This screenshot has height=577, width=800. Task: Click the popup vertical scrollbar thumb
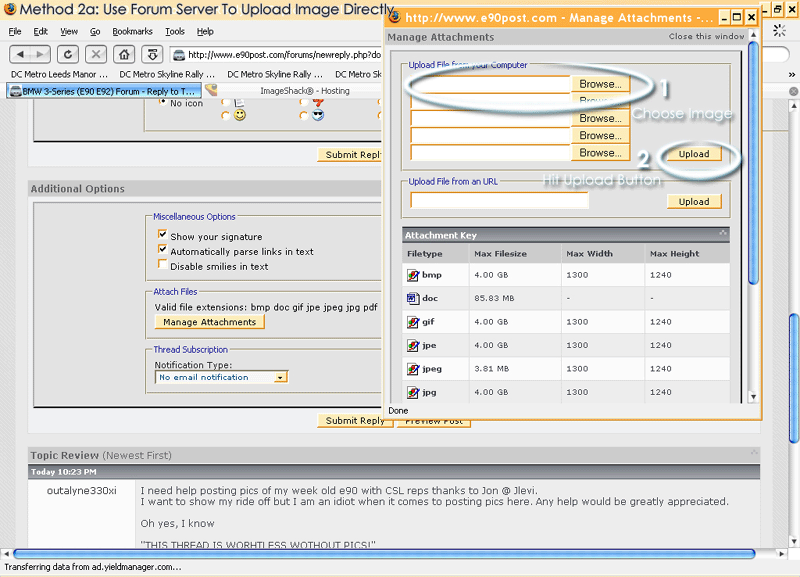[753, 162]
